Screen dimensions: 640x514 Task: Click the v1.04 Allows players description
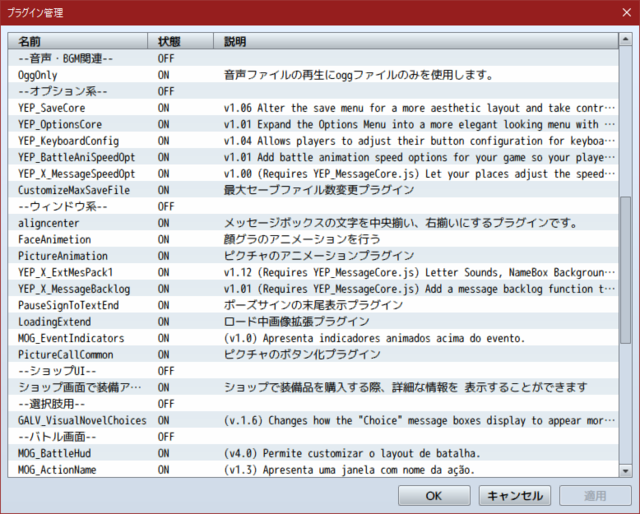click(419, 141)
